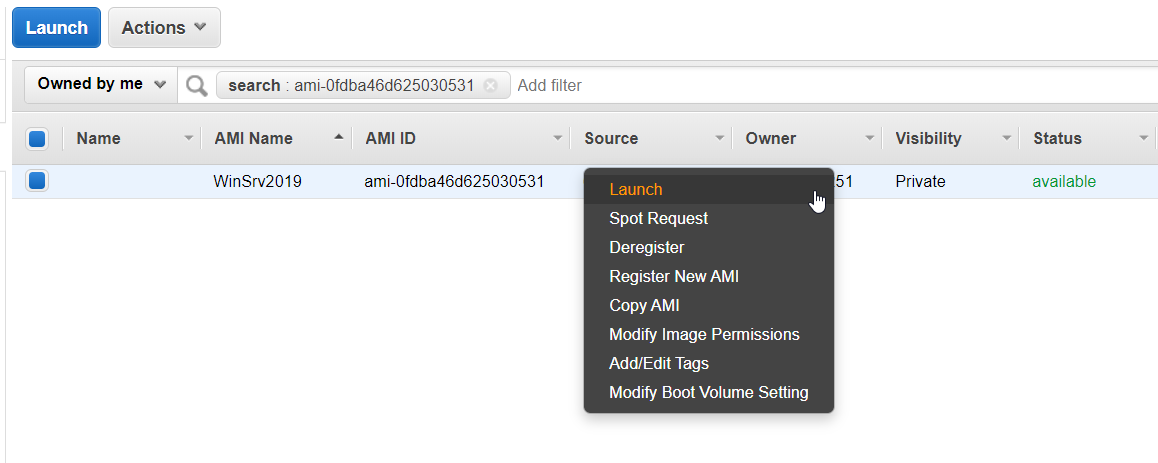Image resolution: width=1158 pixels, height=463 pixels.
Task: Choose Launch from the context menu
Action: tap(636, 189)
